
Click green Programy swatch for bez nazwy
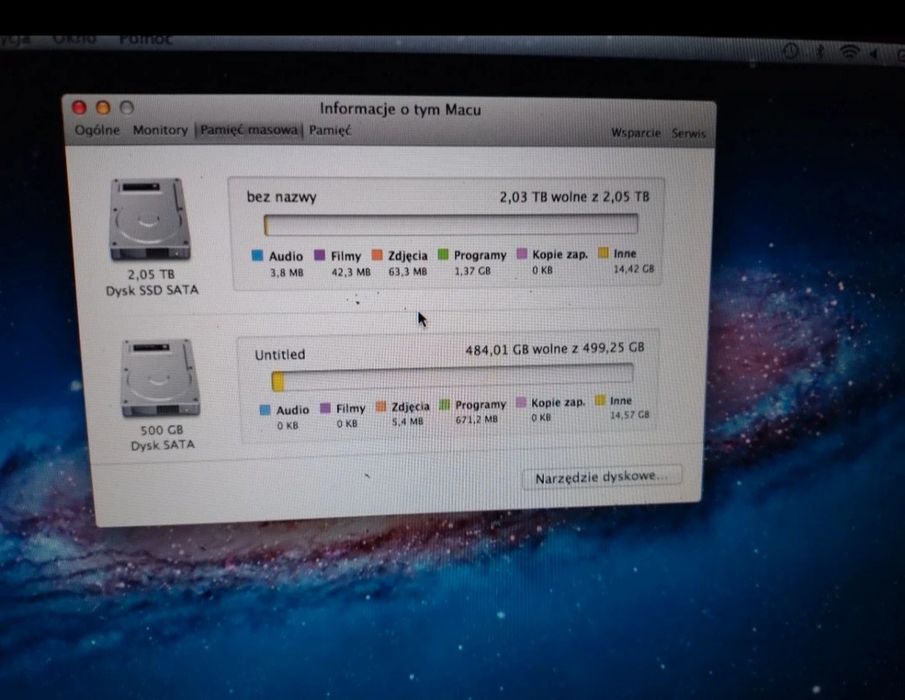443,254
